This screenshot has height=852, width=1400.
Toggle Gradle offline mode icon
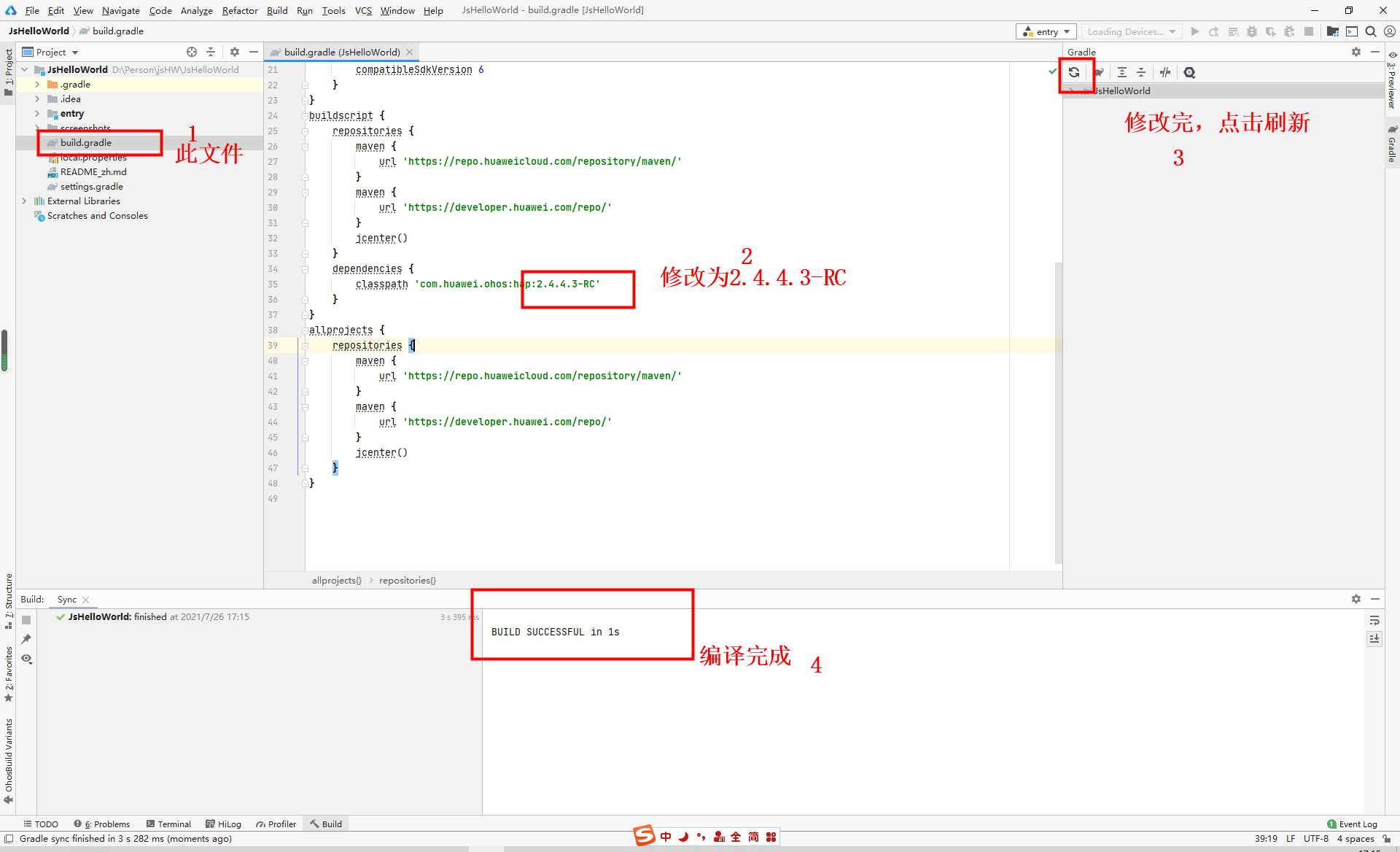click(x=1165, y=72)
